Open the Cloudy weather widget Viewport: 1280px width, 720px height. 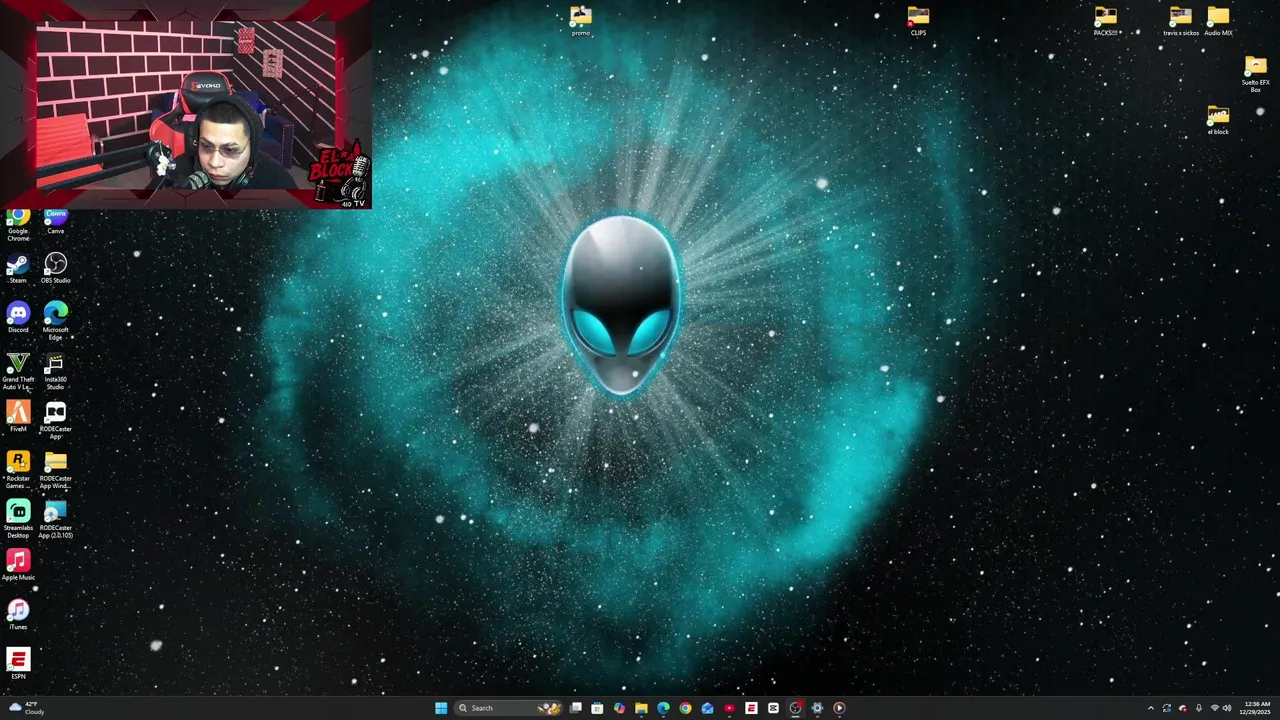tap(27, 708)
